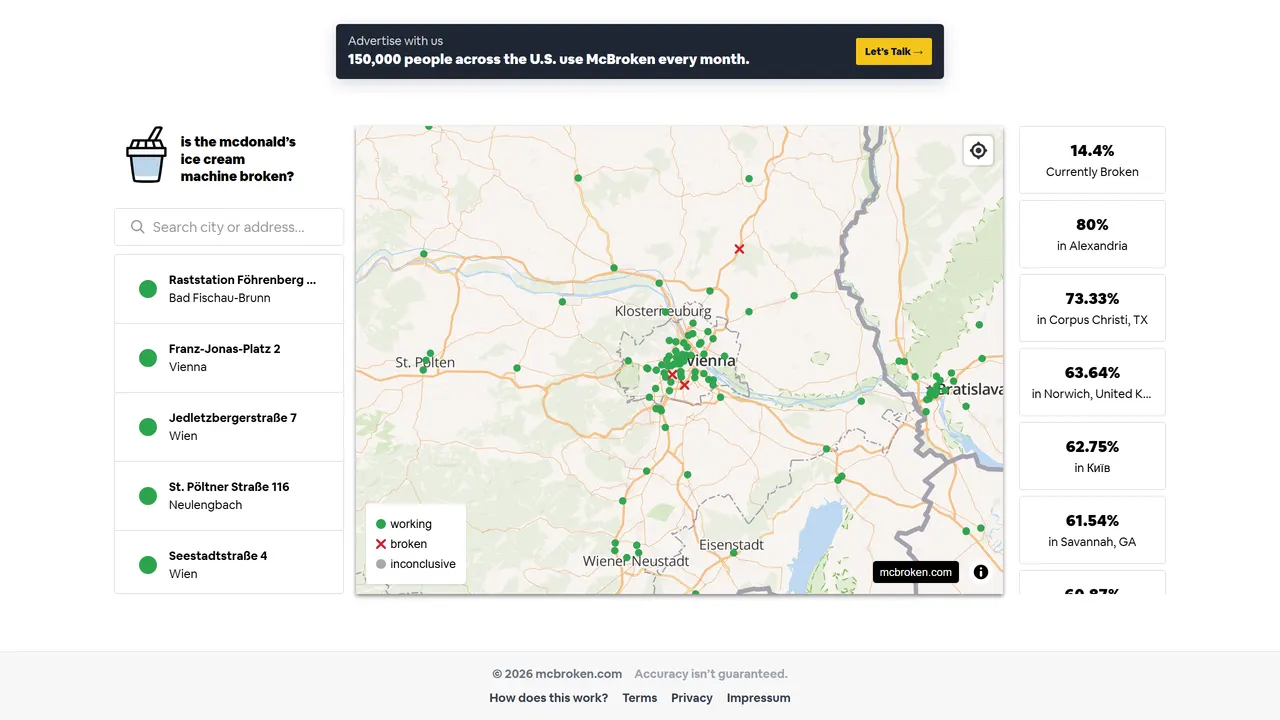This screenshot has height=720, width=1280.
Task: Click green working marker near Eisenstadt label
Action: (733, 551)
